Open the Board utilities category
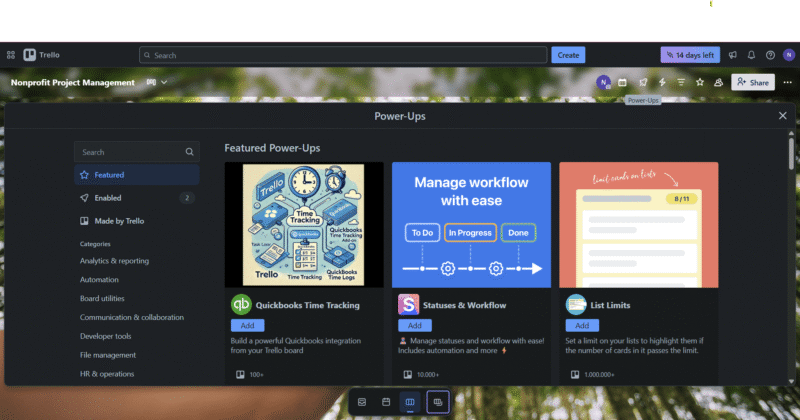The height and width of the screenshot is (420, 800). [x=102, y=299]
